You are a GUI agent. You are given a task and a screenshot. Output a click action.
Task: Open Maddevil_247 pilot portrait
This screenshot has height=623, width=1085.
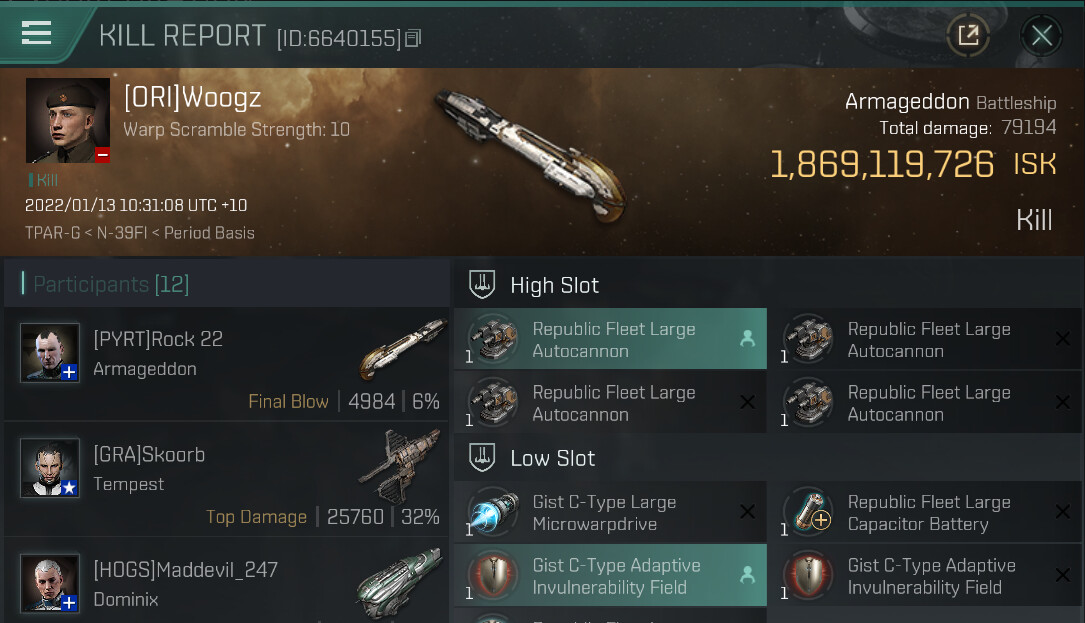(50, 583)
